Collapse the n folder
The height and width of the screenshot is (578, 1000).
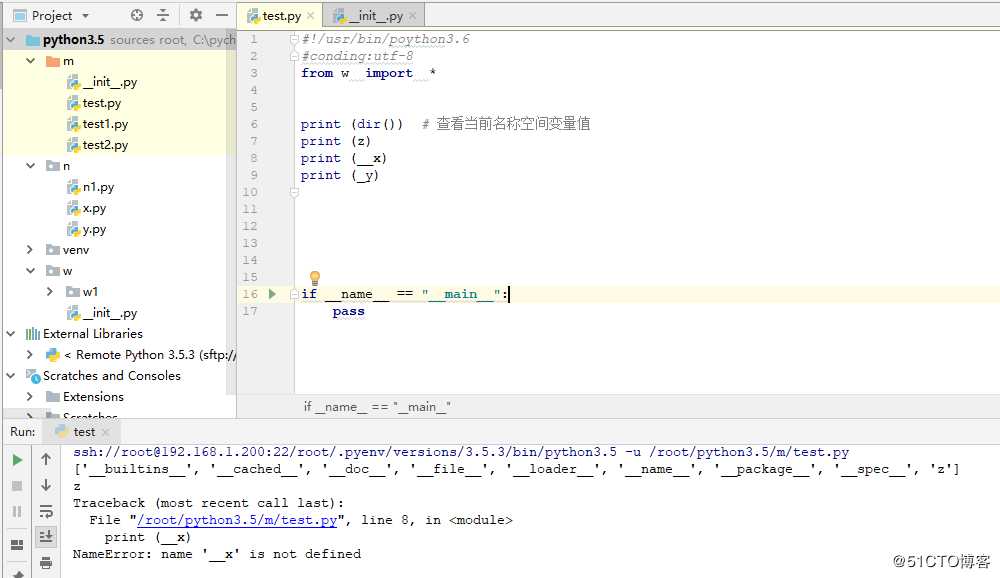coord(31,166)
